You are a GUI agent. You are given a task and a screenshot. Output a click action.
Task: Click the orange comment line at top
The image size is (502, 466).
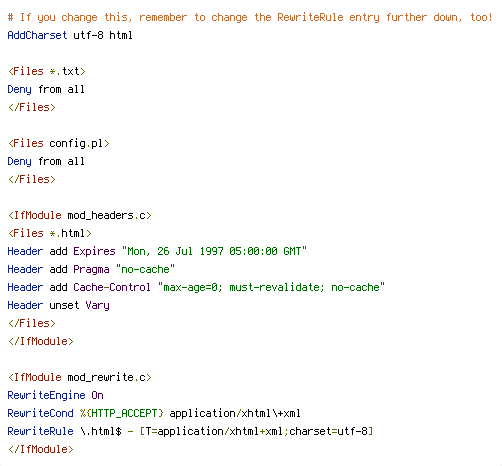[x=250, y=17]
